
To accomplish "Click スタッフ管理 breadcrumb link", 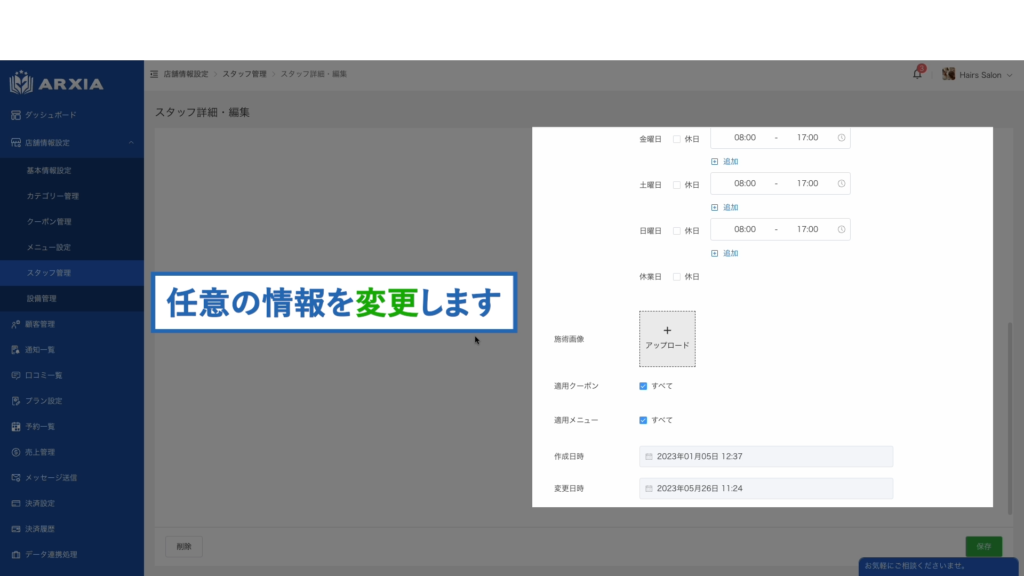I will tap(244, 74).
